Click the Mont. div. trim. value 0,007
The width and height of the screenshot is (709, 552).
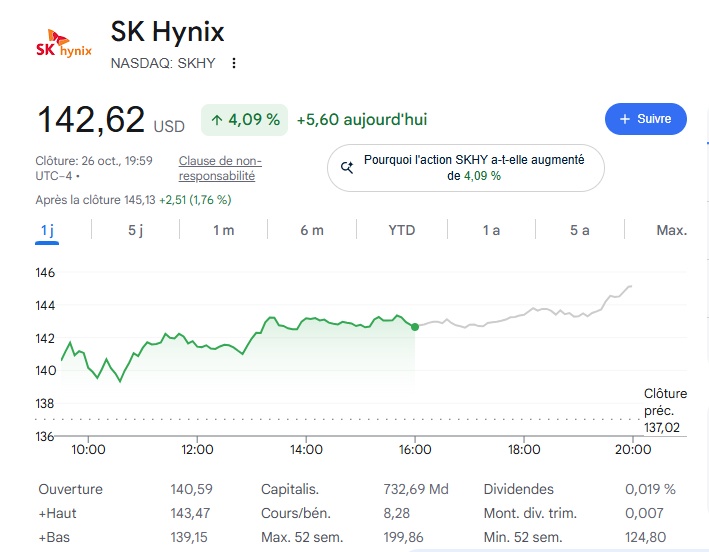pyautogui.click(x=644, y=513)
